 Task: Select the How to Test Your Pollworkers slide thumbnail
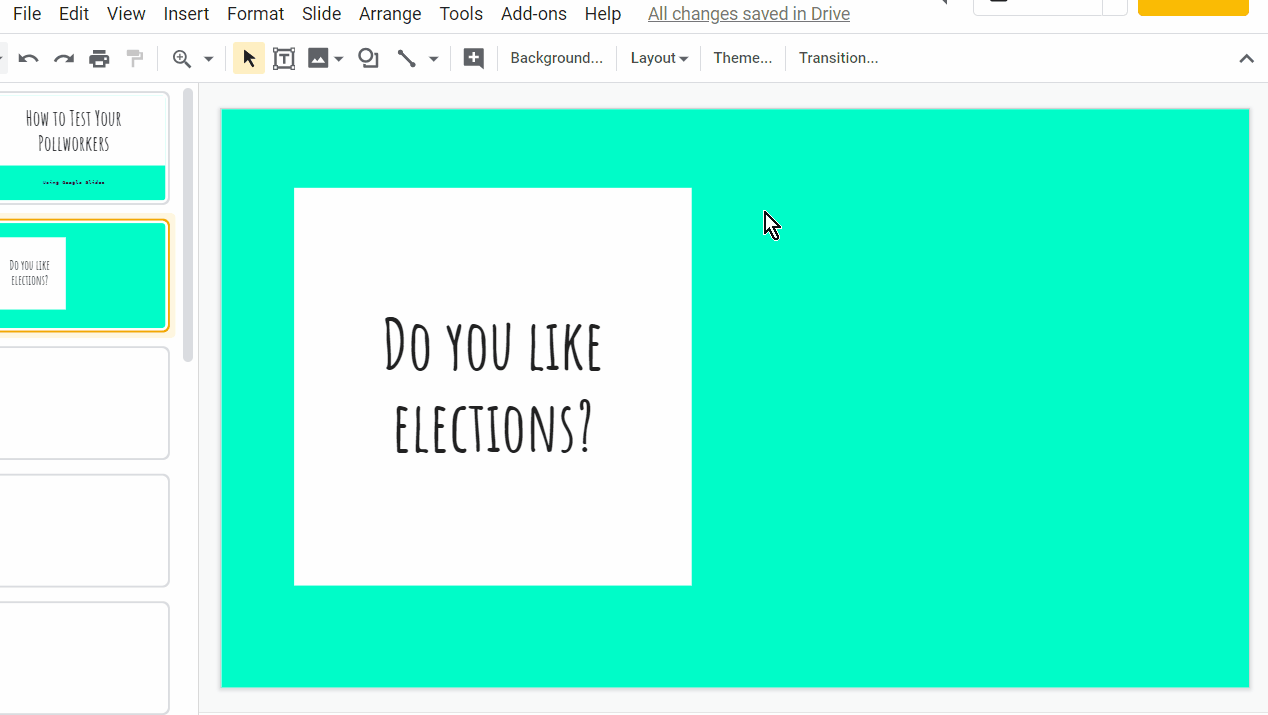83,148
